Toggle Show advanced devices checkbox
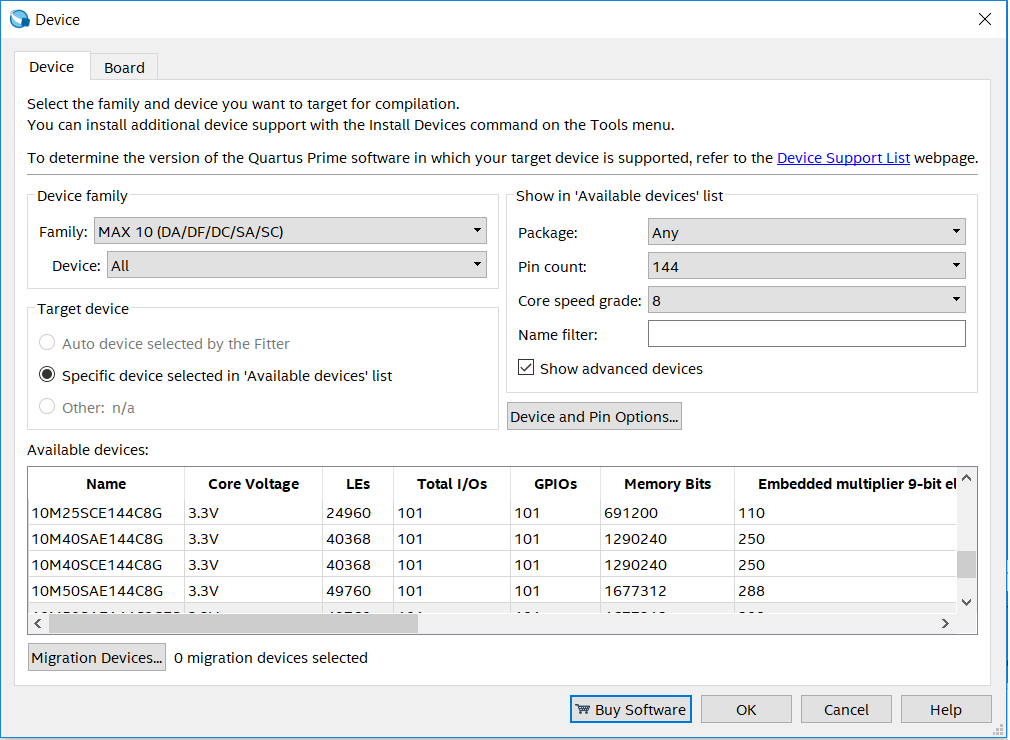 point(527,369)
